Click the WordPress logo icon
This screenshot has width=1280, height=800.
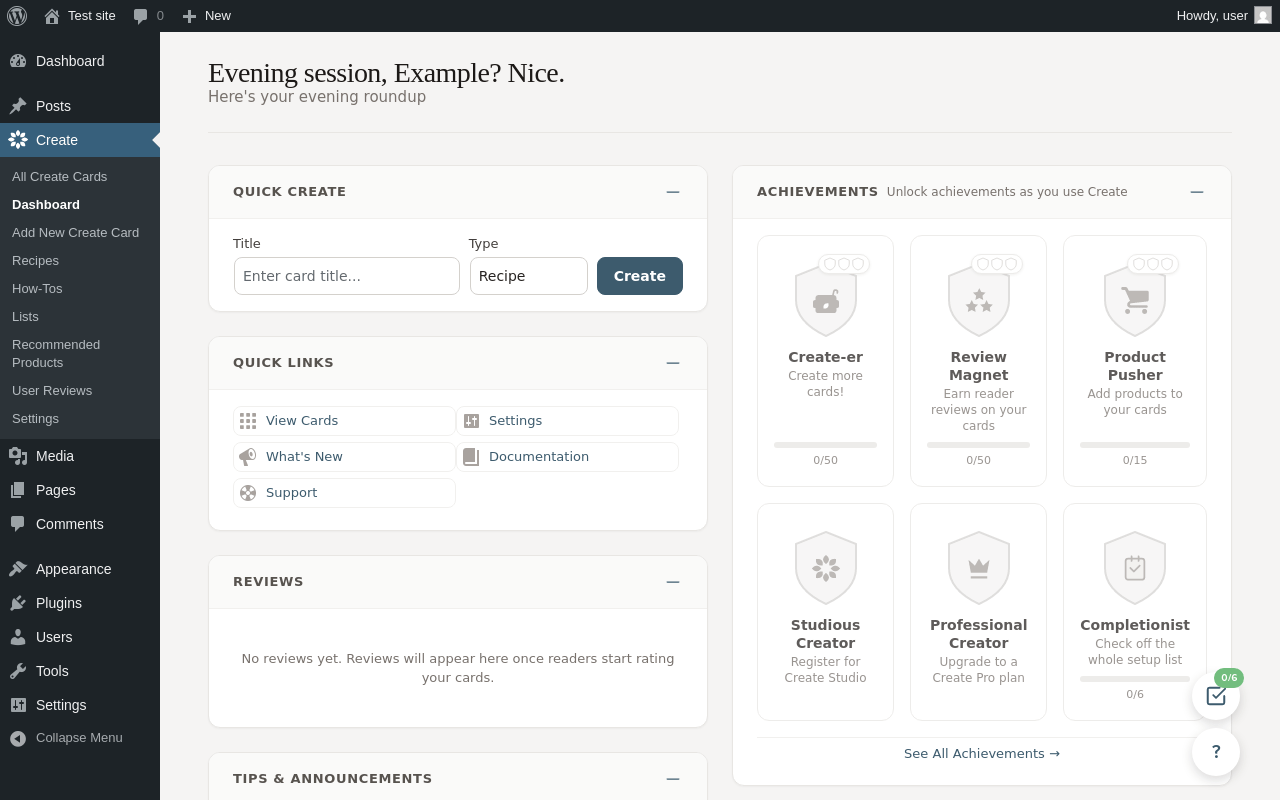[x=17, y=16]
